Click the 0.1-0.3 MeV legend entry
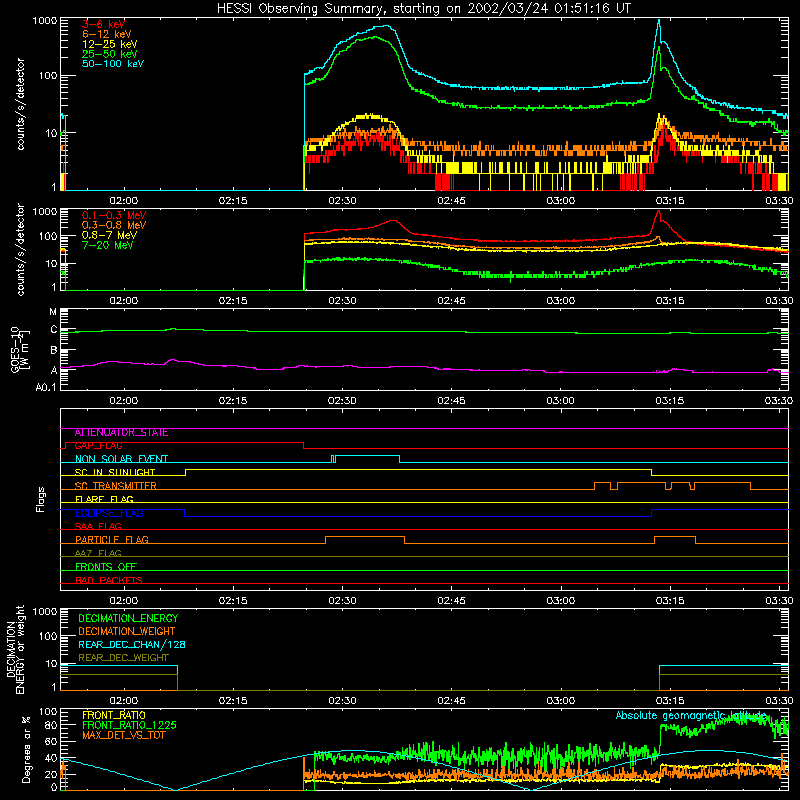The image size is (800, 800). pos(114,215)
